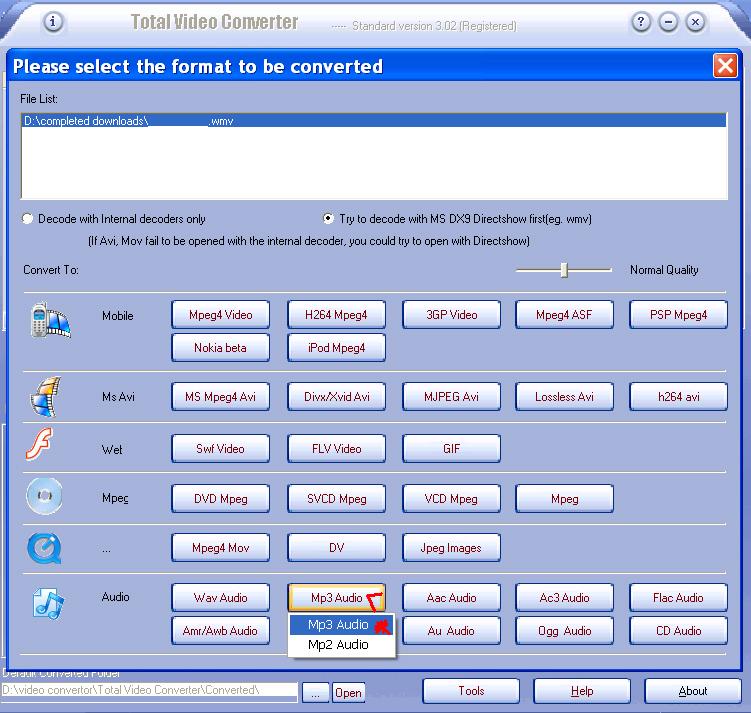751x713 pixels.
Task: Click the plain Mpeg button
Action: coord(564,499)
